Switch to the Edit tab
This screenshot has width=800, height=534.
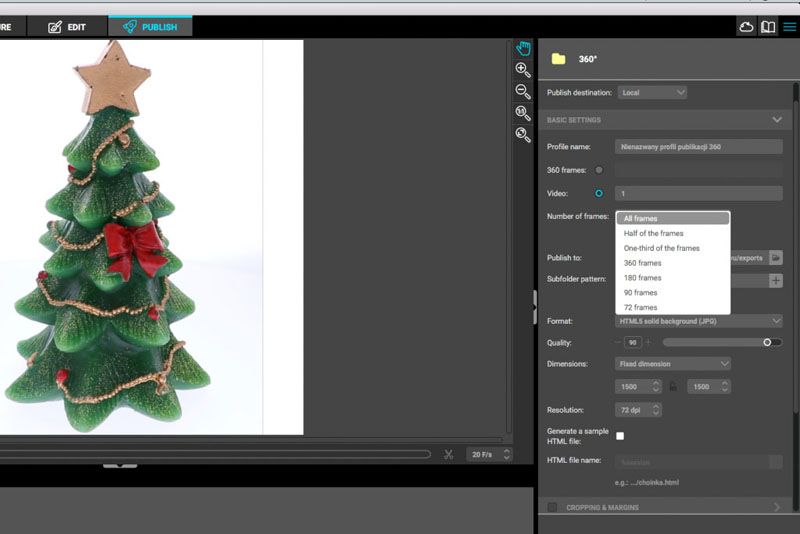click(68, 27)
